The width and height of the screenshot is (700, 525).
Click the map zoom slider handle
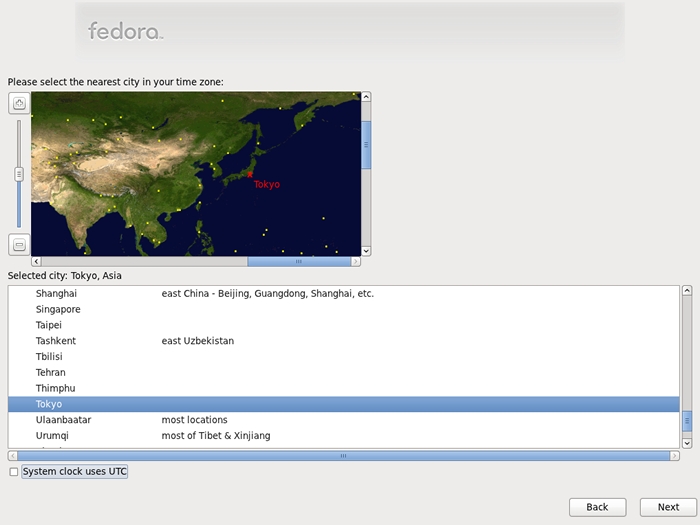point(19,174)
